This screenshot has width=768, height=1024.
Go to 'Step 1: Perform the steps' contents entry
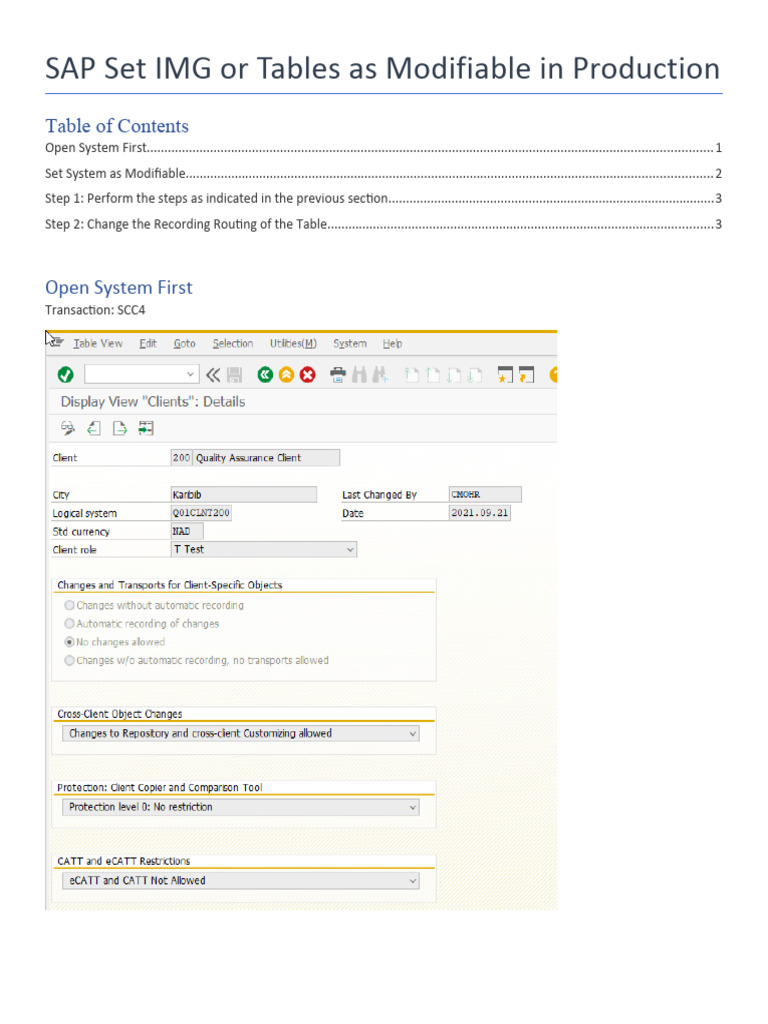(383, 199)
